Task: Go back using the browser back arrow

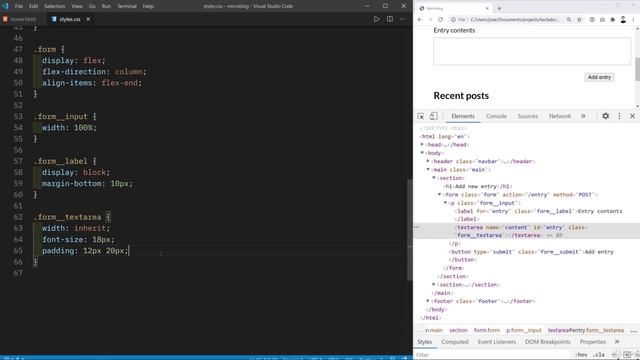Action: click(420, 20)
